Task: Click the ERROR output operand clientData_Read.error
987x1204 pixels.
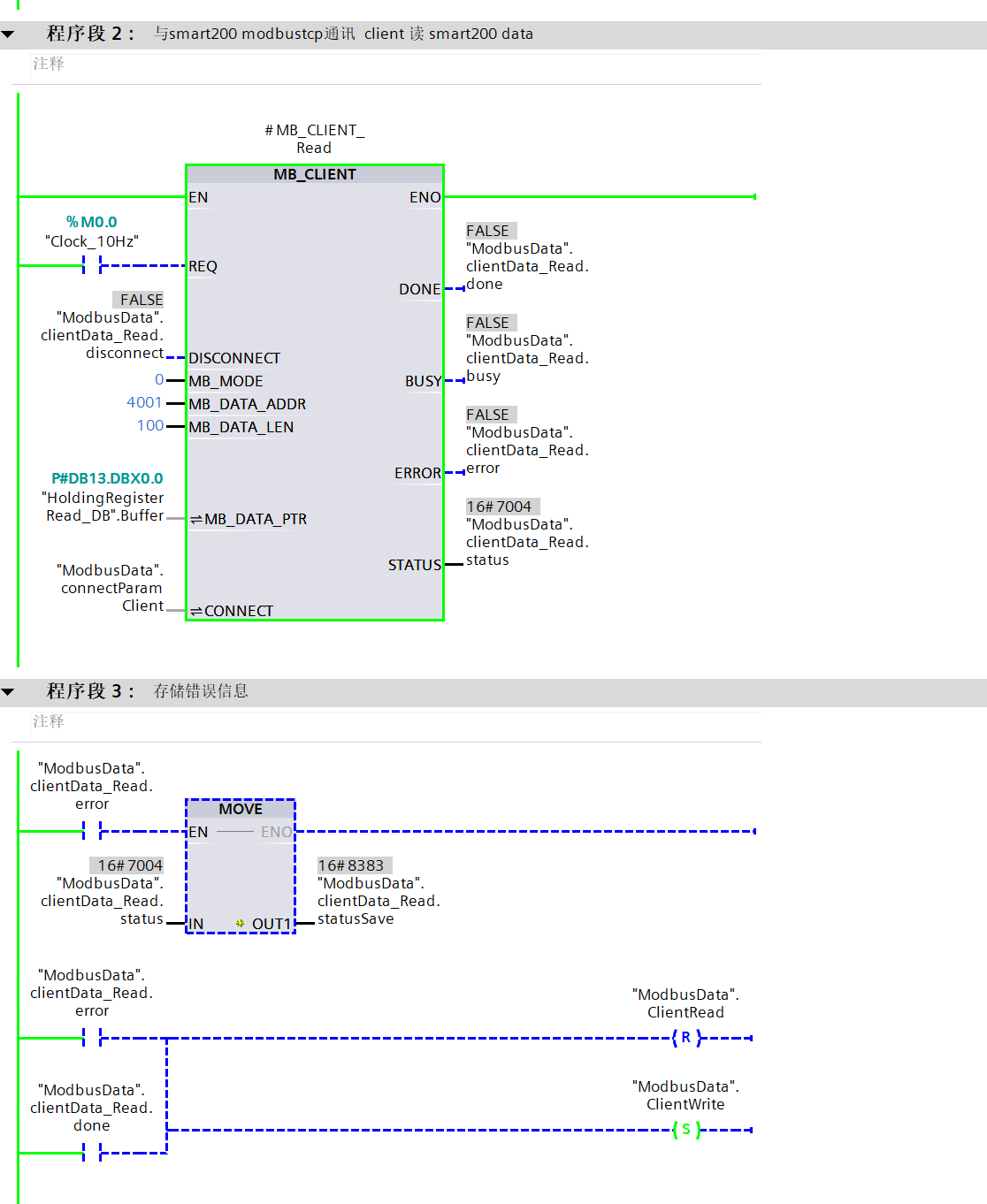Action: coord(527,450)
